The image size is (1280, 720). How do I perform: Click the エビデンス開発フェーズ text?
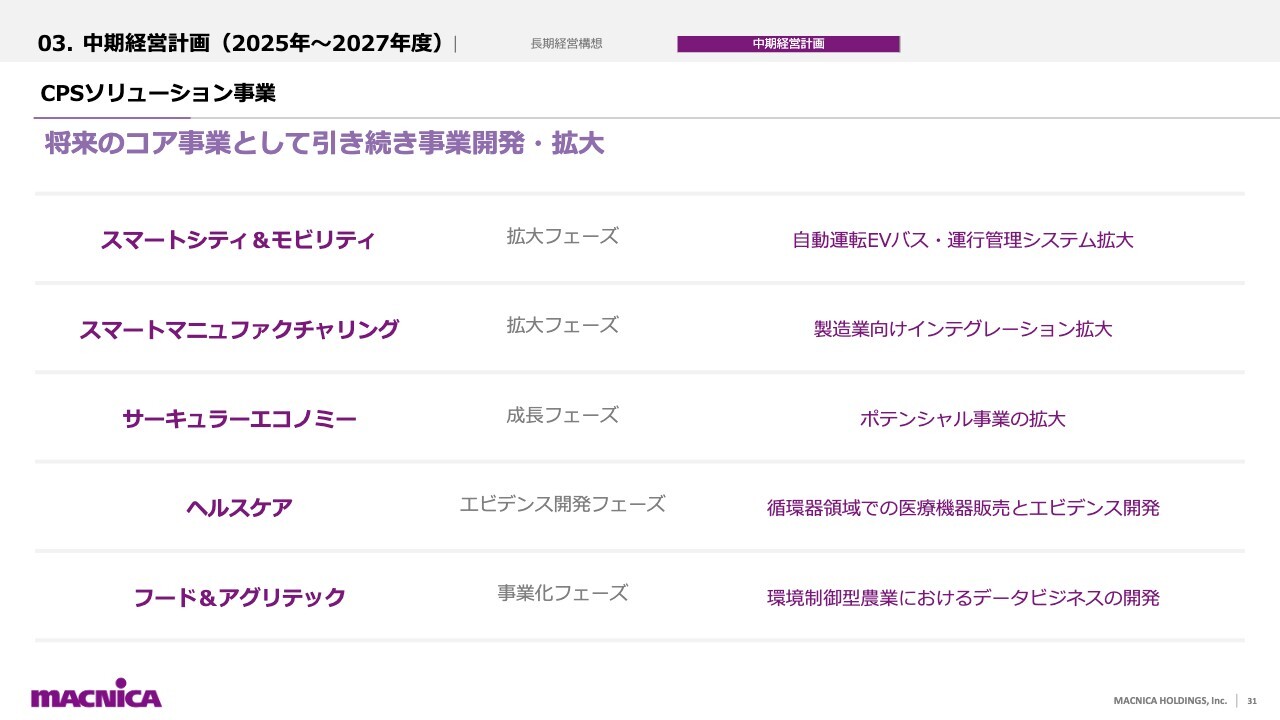coord(562,504)
